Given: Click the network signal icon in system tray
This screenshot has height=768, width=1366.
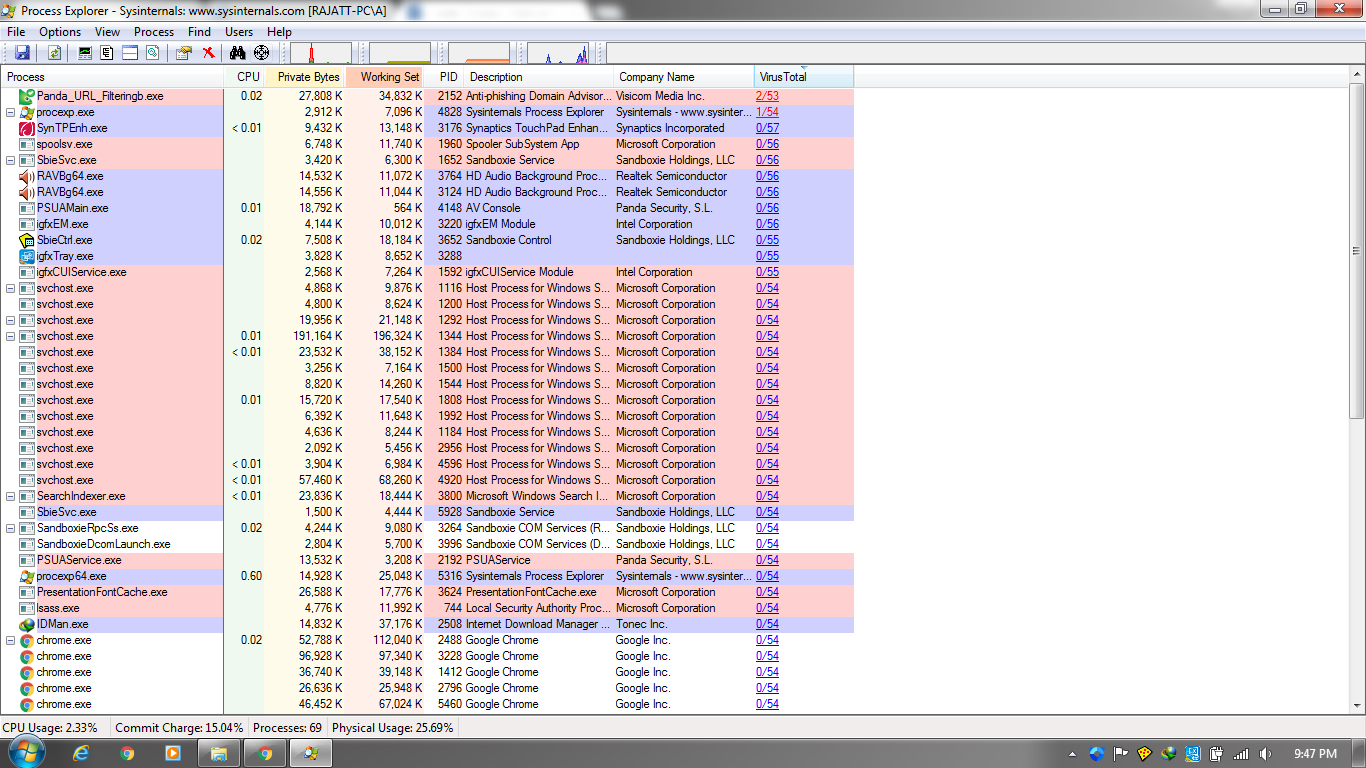Looking at the screenshot, I should 1241,754.
